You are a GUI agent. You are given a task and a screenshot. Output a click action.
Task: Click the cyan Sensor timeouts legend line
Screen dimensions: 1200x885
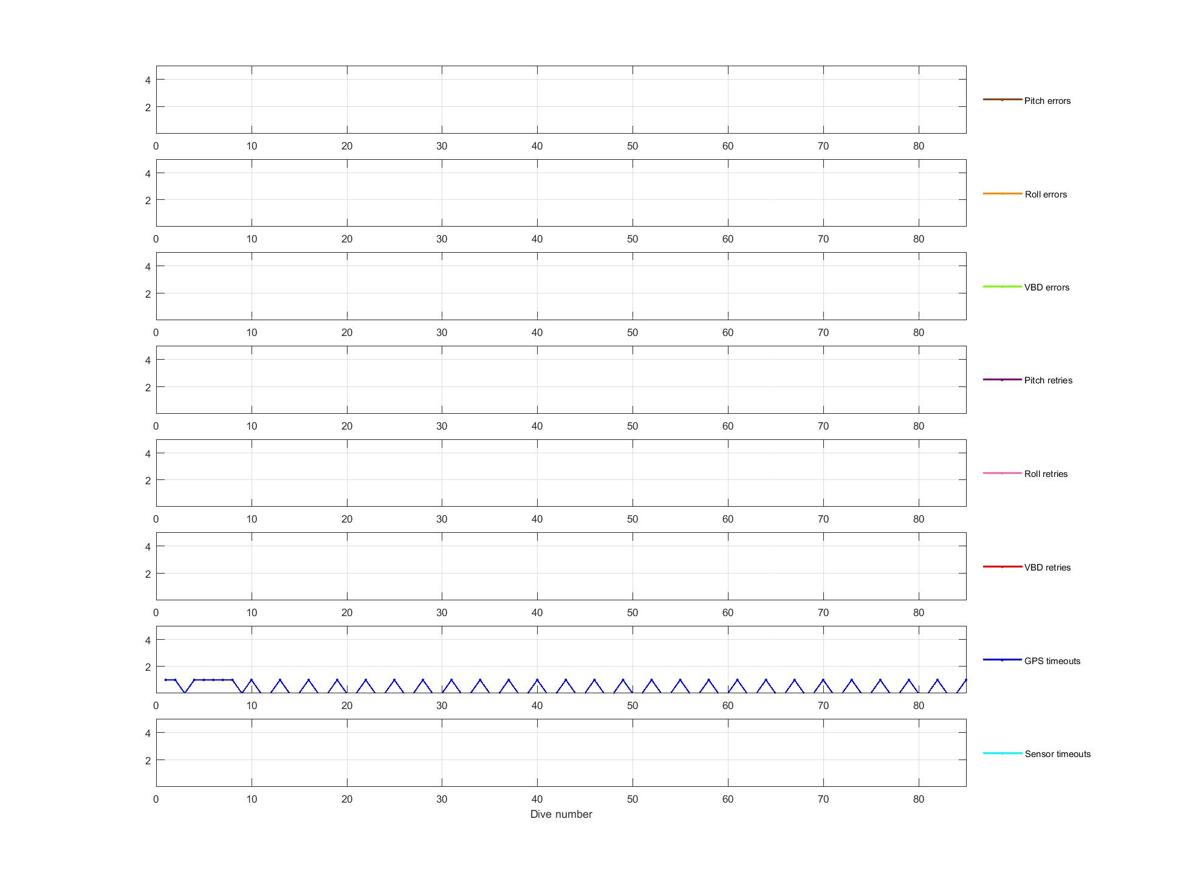tap(1002, 753)
